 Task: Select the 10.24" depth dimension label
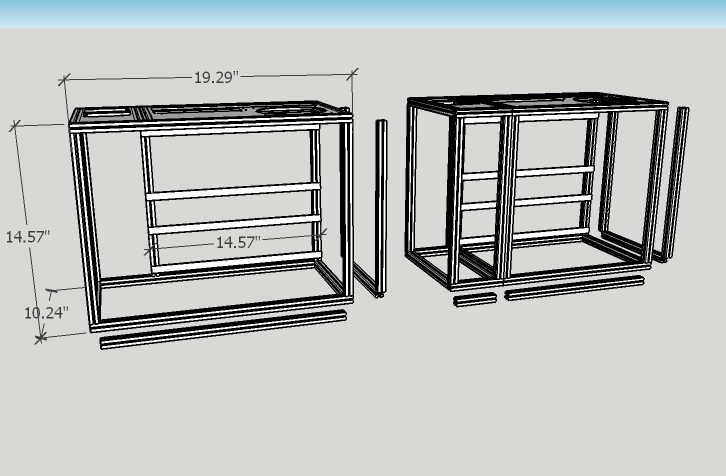pos(46,313)
